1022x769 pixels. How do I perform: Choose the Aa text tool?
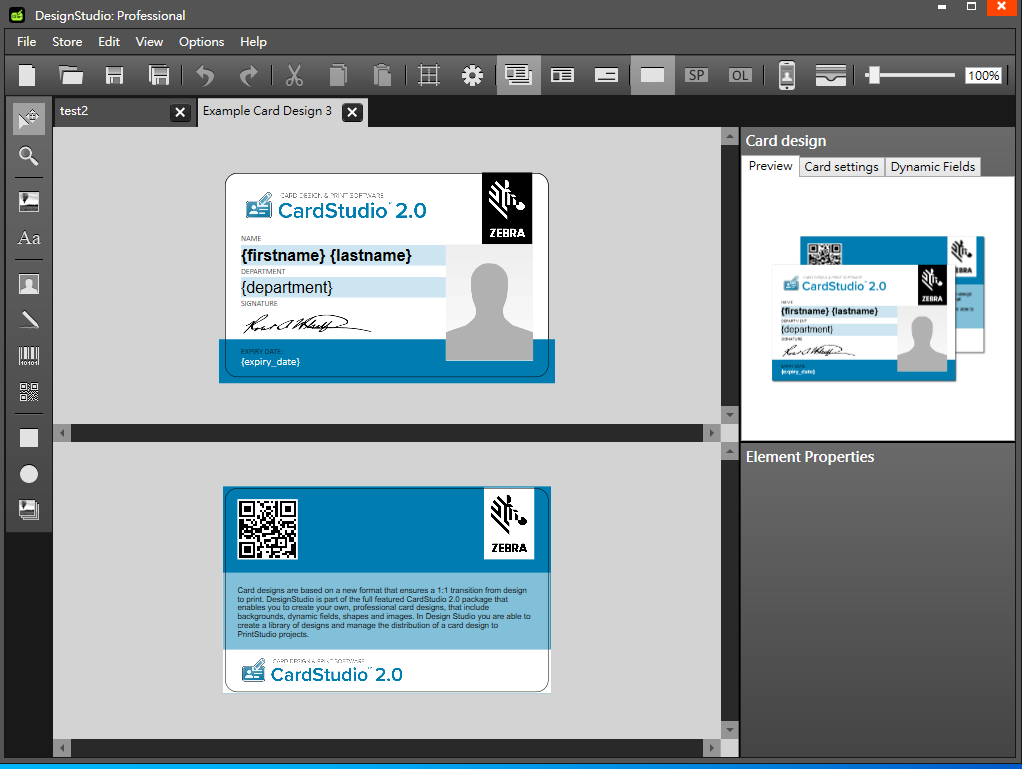click(x=29, y=238)
